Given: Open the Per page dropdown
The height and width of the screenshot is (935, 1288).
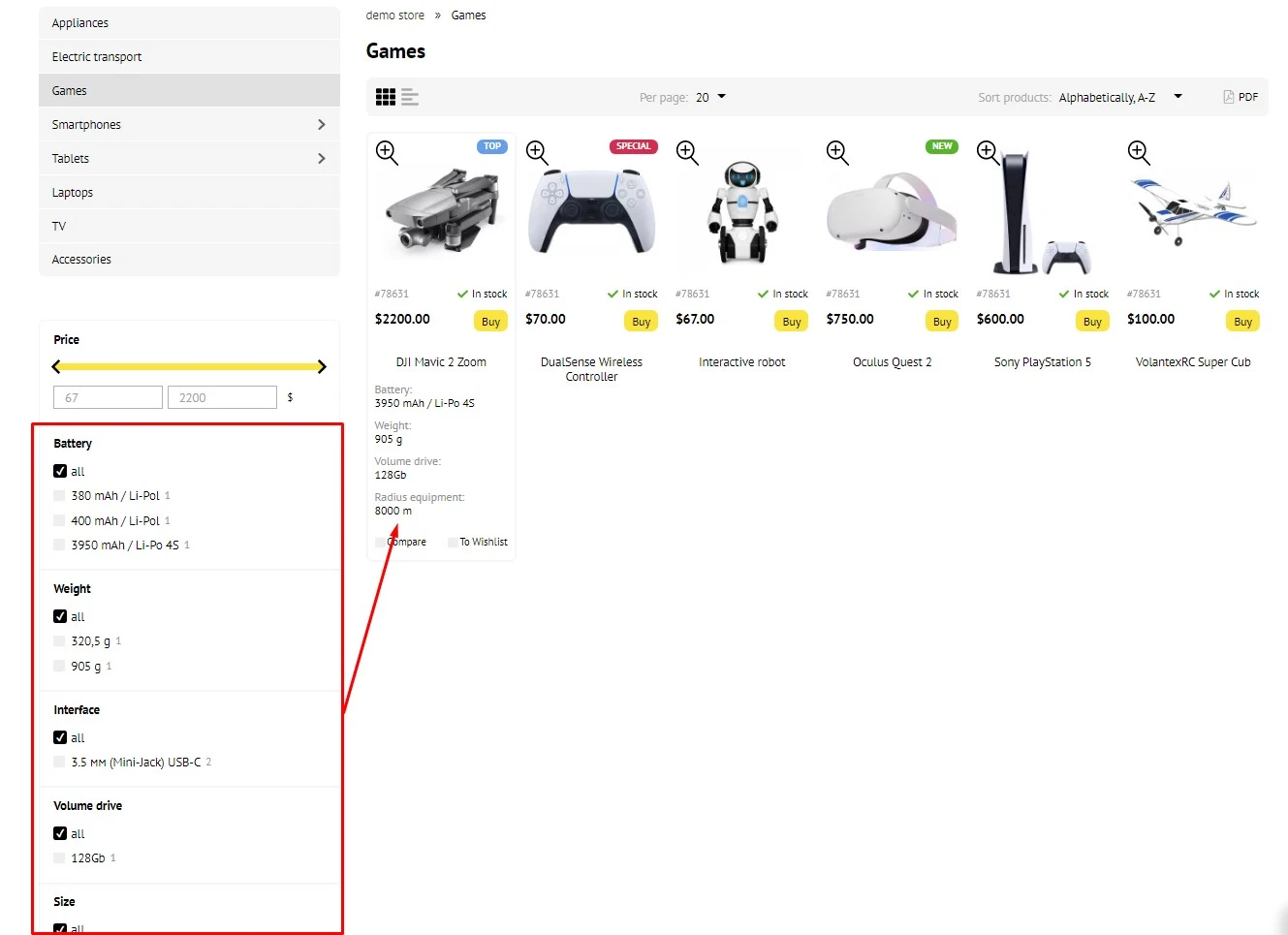Looking at the screenshot, I should pyautogui.click(x=708, y=97).
